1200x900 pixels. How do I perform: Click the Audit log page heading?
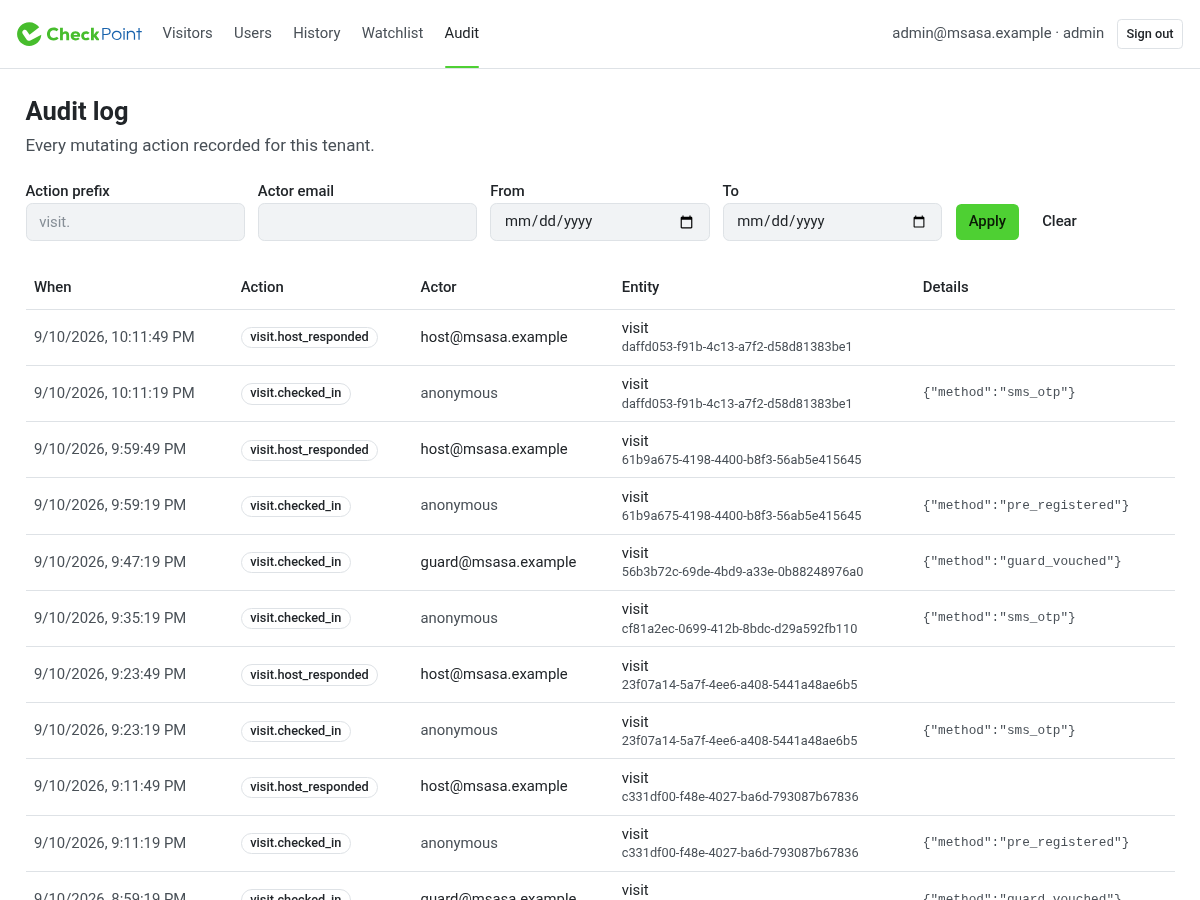coord(77,111)
